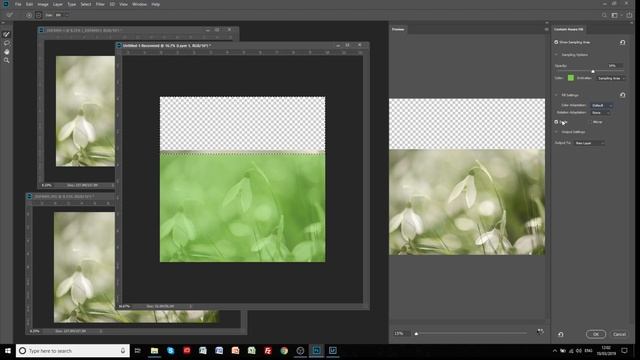Screen dimensions: 640x360
Task: Click the Photoshop logo in menu bar
Action: [x=6, y=4]
